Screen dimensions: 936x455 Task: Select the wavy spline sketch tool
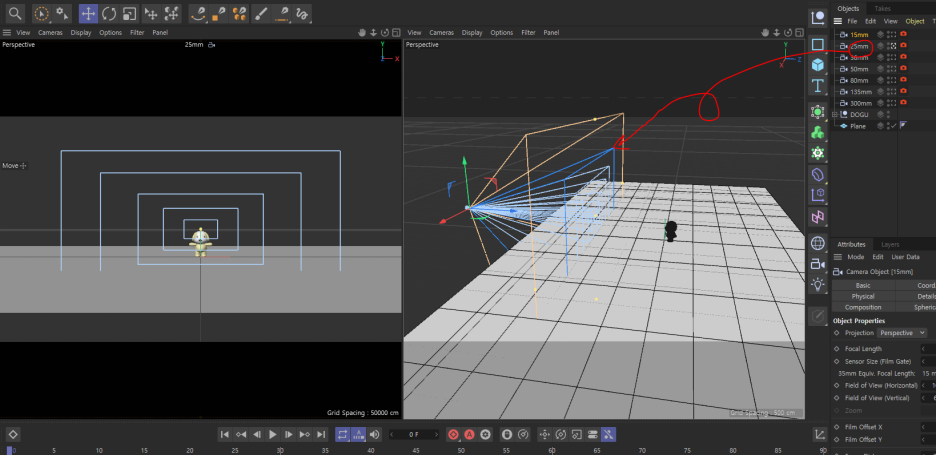pyautogui.click(x=303, y=13)
